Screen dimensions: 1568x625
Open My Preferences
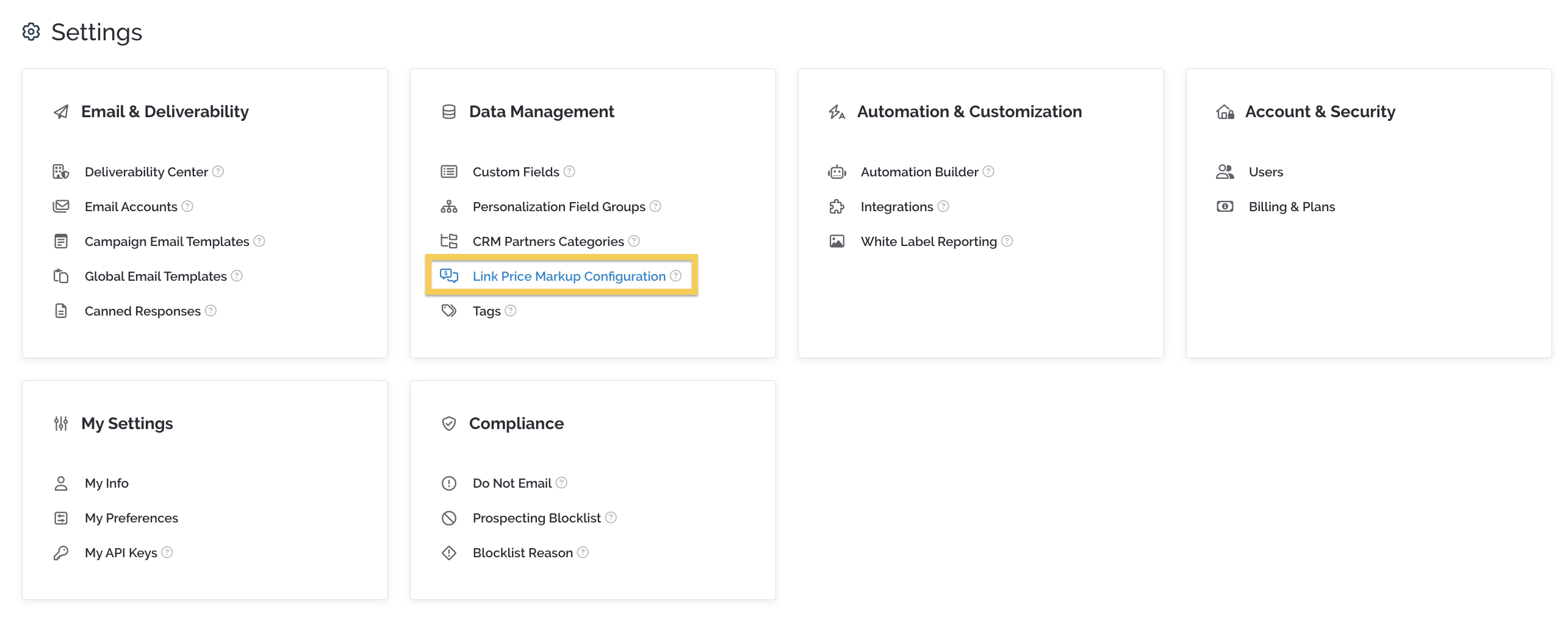pyautogui.click(x=132, y=518)
